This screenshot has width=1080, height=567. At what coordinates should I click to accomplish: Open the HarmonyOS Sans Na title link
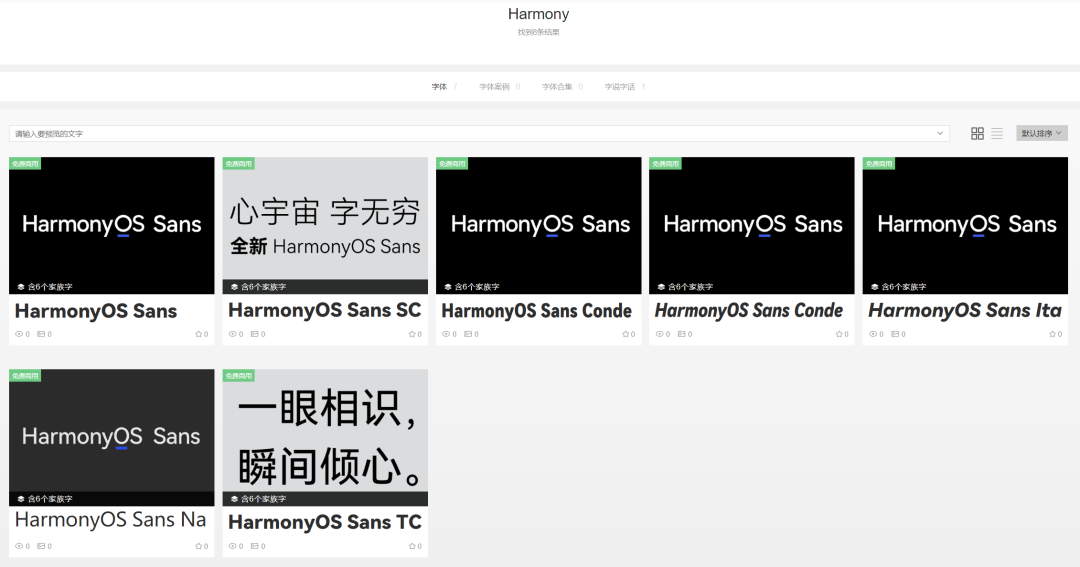111,520
